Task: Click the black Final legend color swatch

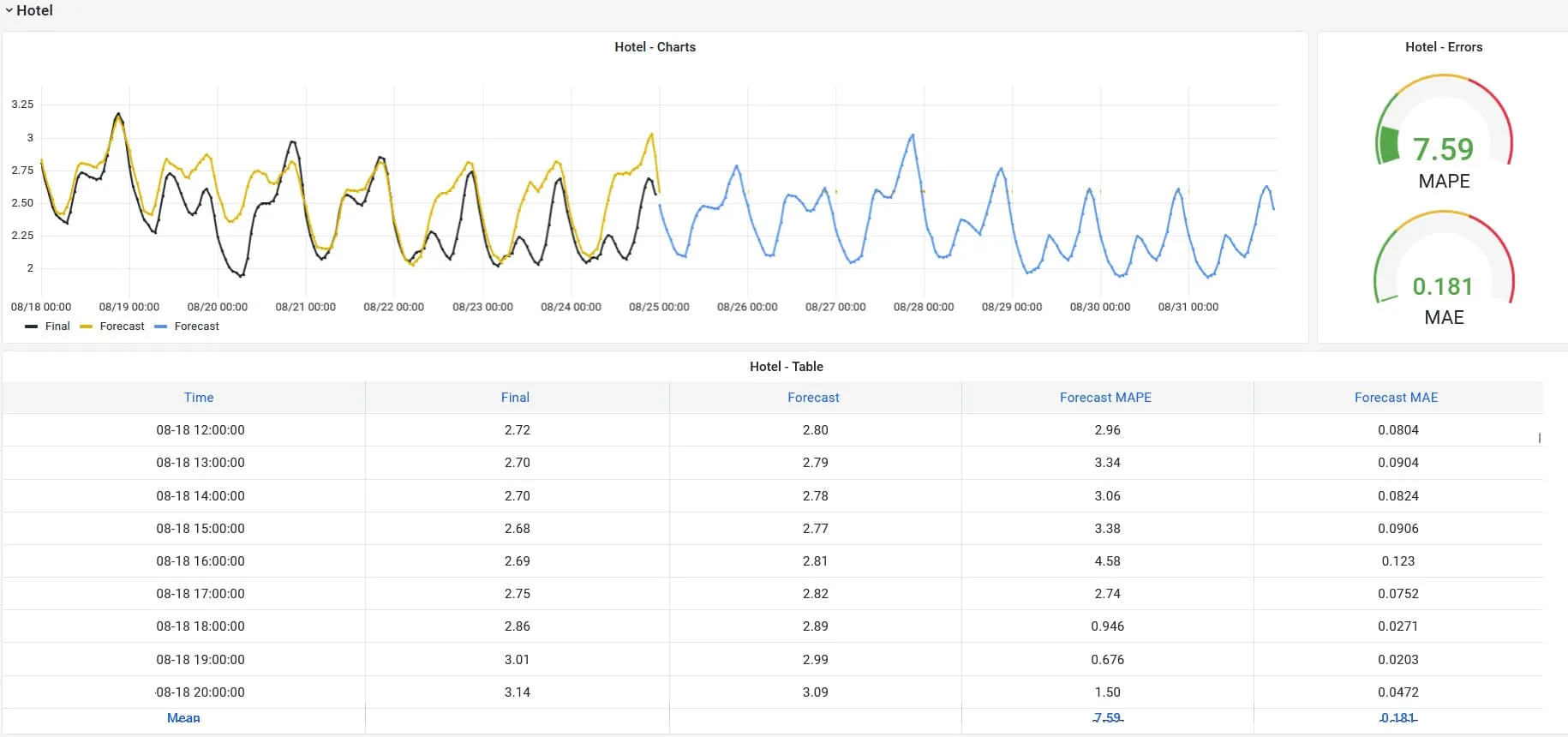Action: [x=32, y=327]
